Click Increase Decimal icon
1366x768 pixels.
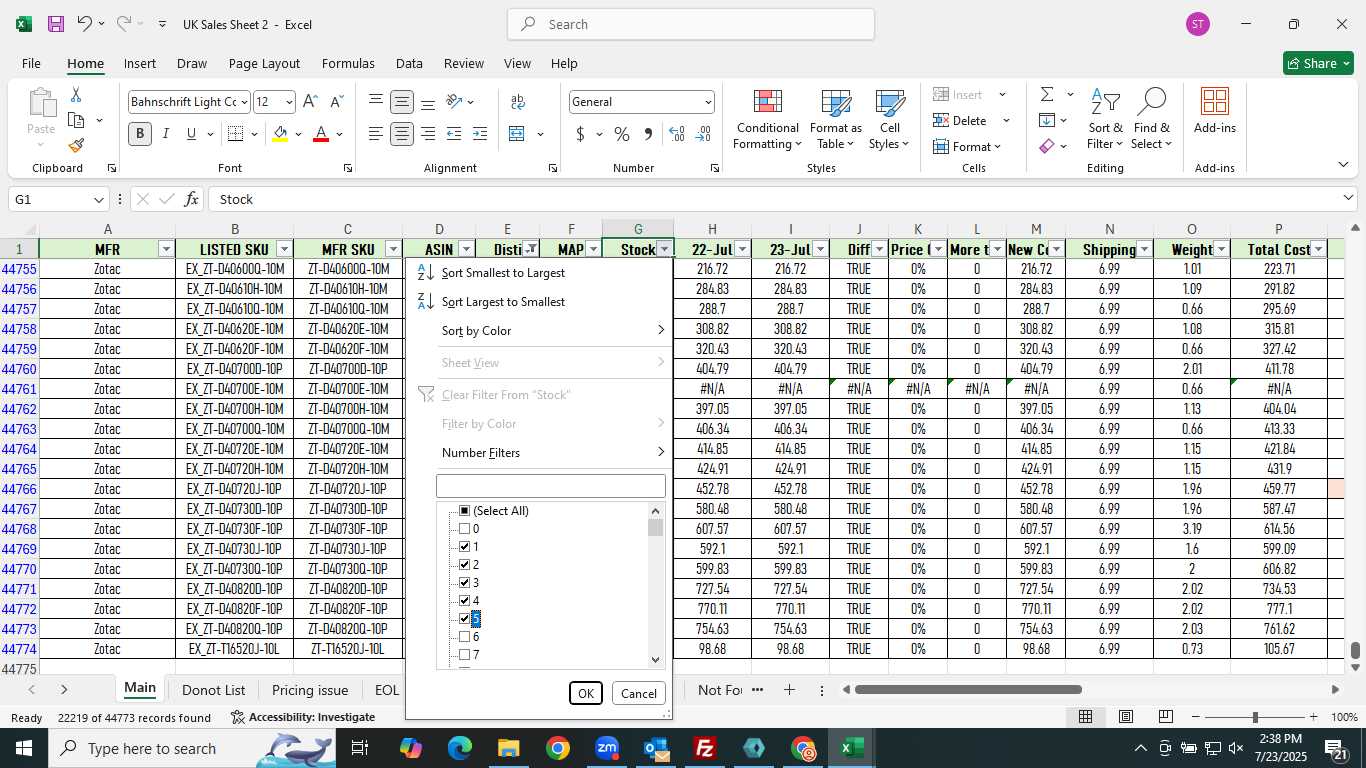(677, 134)
